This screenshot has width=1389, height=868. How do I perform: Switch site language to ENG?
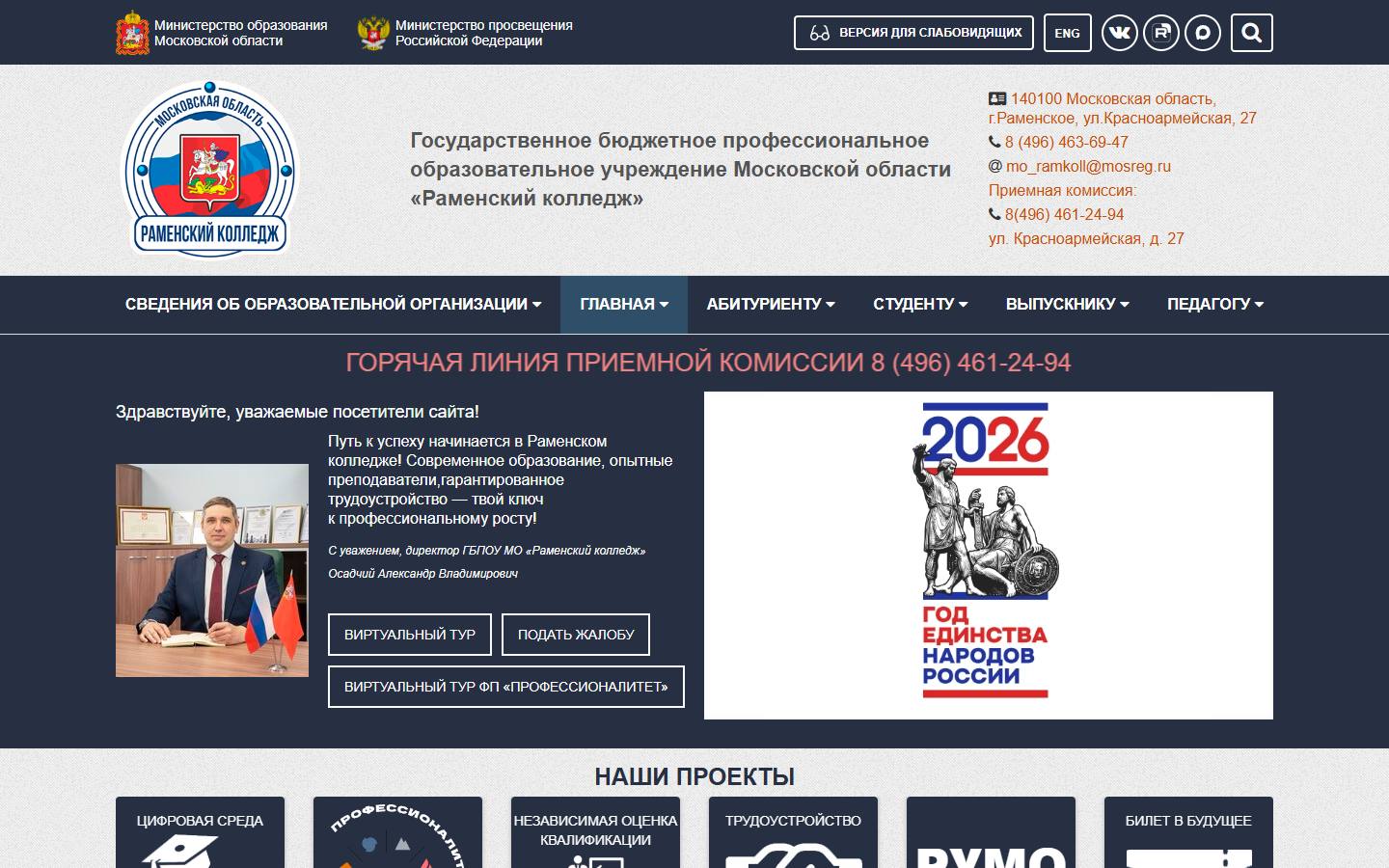(x=1067, y=33)
